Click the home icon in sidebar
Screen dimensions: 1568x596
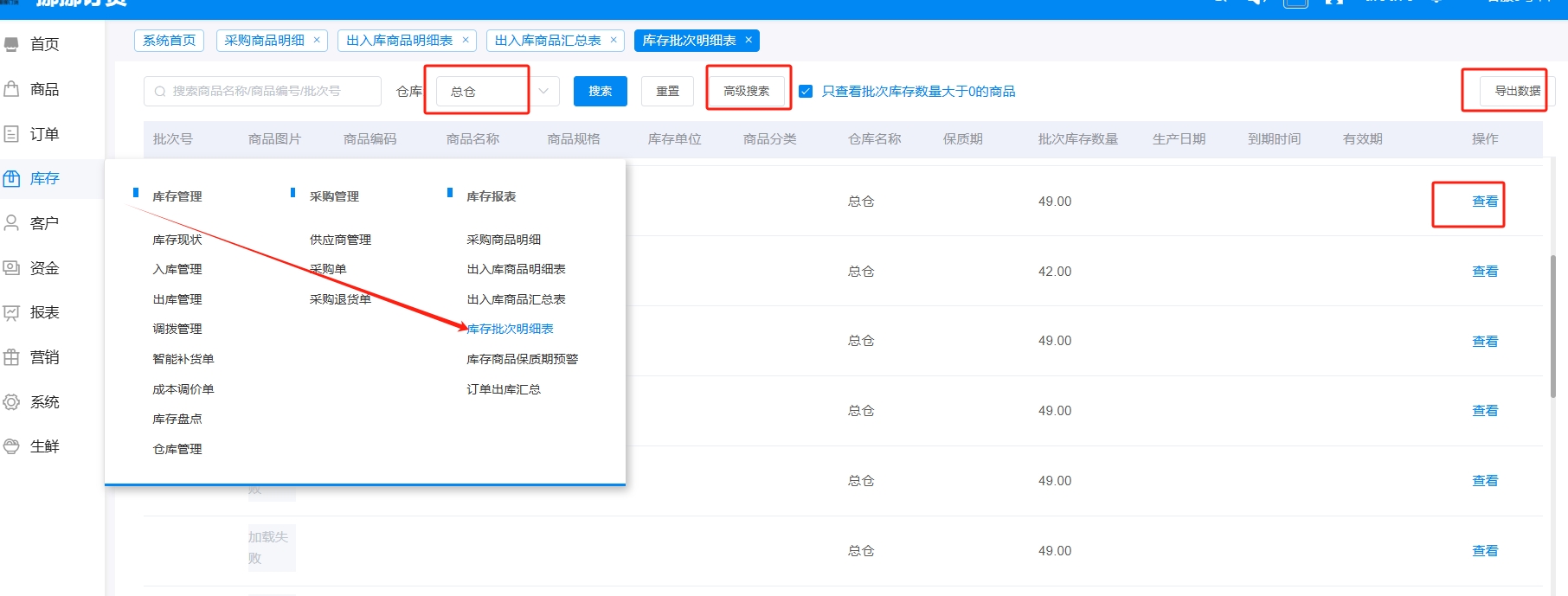pyautogui.click(x=11, y=44)
